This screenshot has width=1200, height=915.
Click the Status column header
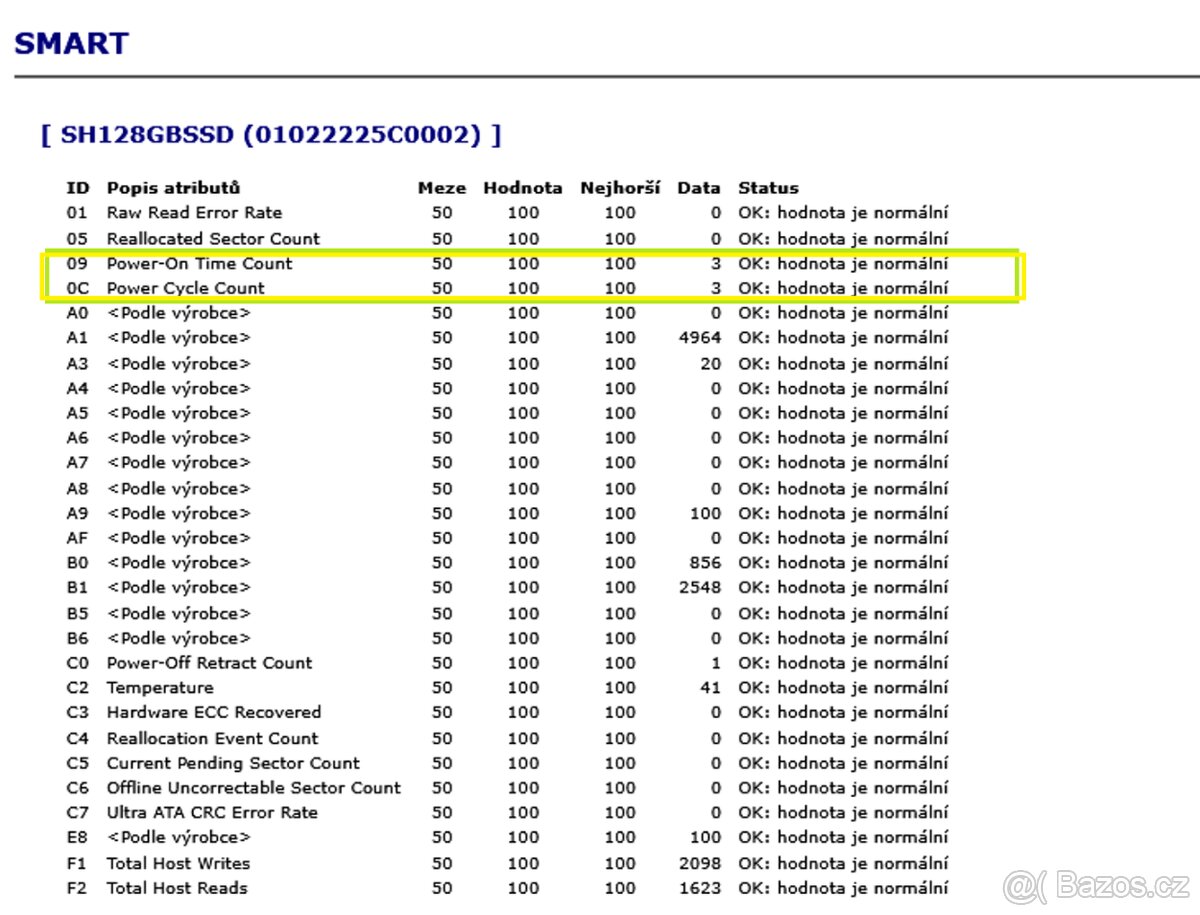point(768,188)
